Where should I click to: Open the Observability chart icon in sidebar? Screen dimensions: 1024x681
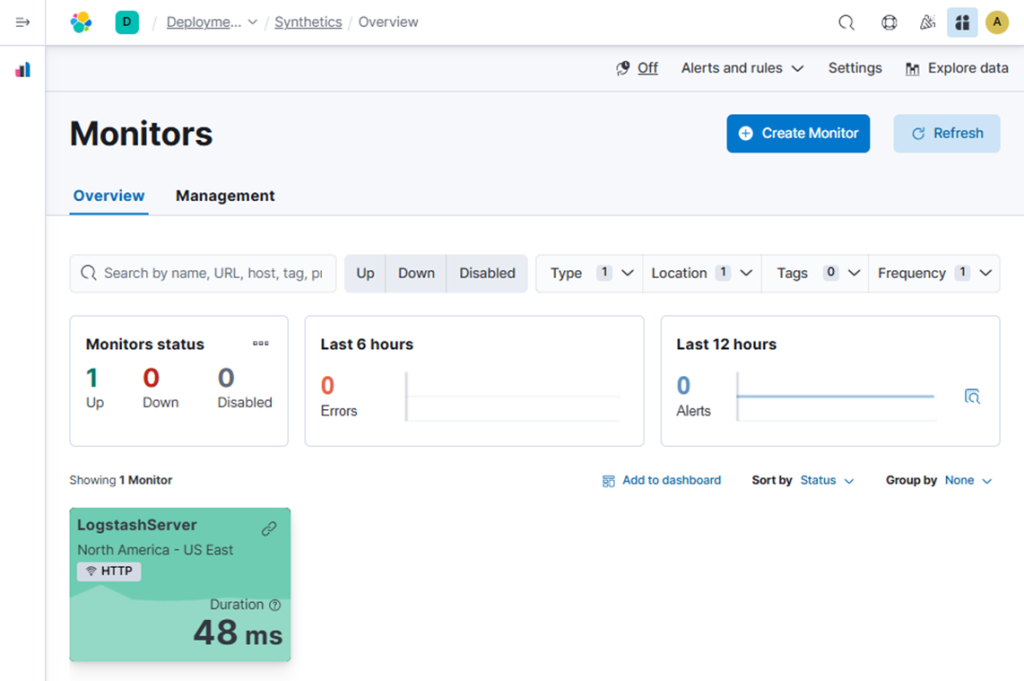pyautogui.click(x=23, y=70)
